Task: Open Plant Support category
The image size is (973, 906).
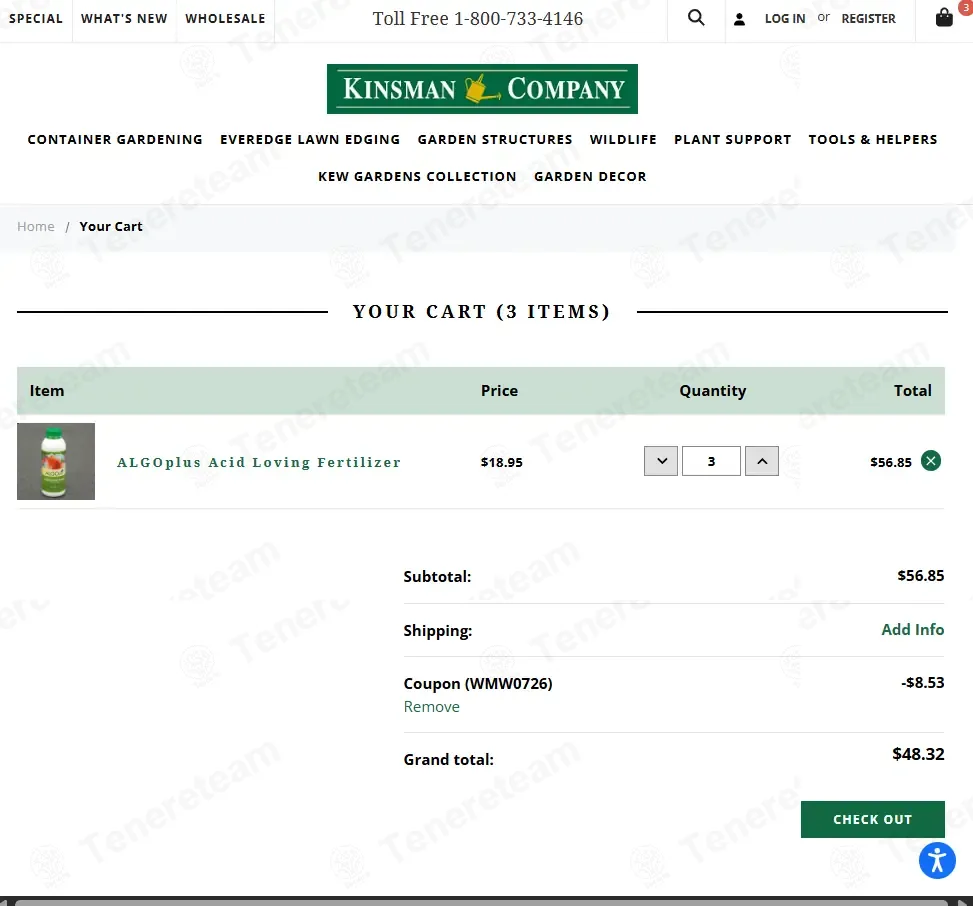Action: (x=733, y=140)
